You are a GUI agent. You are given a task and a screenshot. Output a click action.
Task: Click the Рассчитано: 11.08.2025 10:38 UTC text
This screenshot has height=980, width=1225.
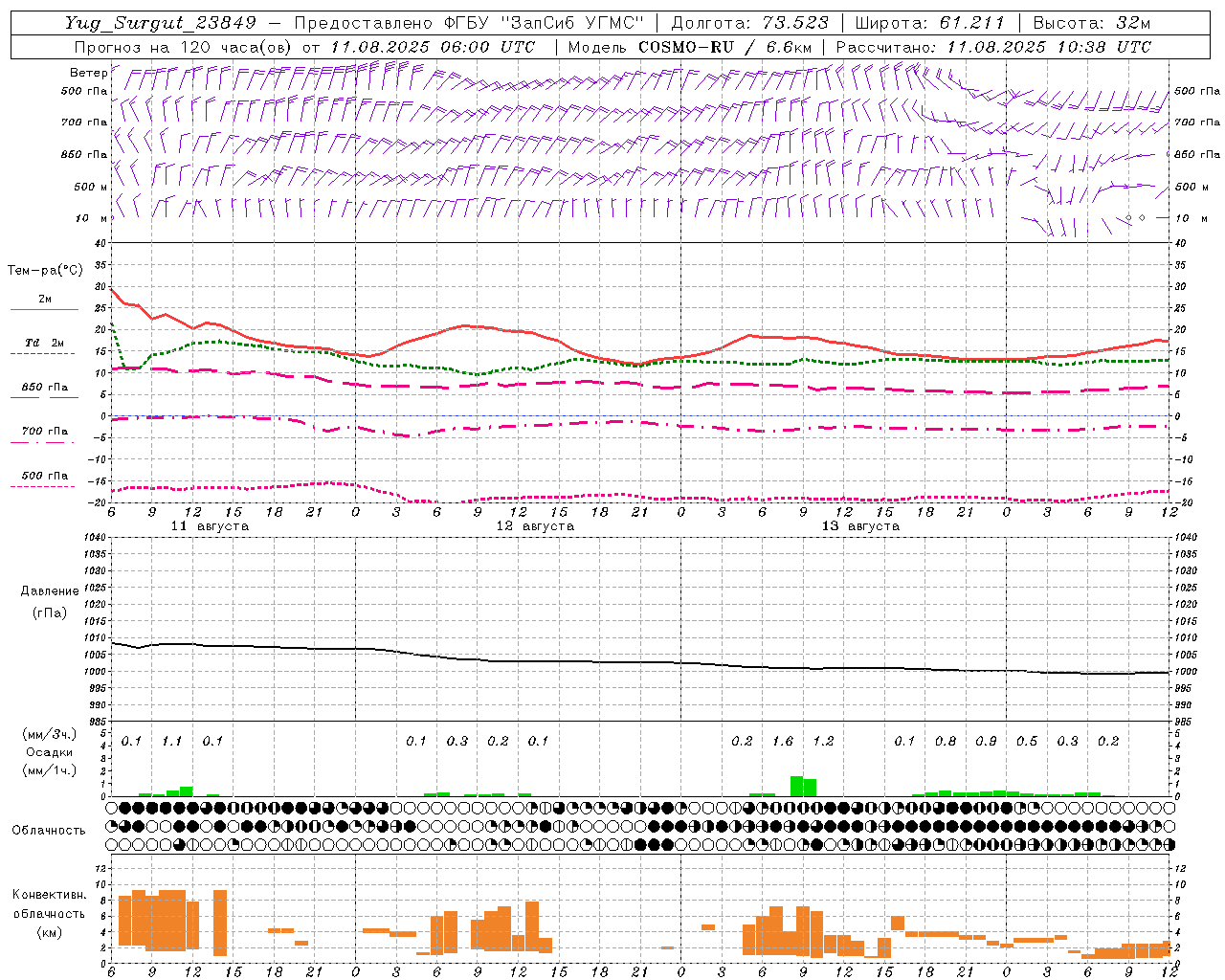993,47
